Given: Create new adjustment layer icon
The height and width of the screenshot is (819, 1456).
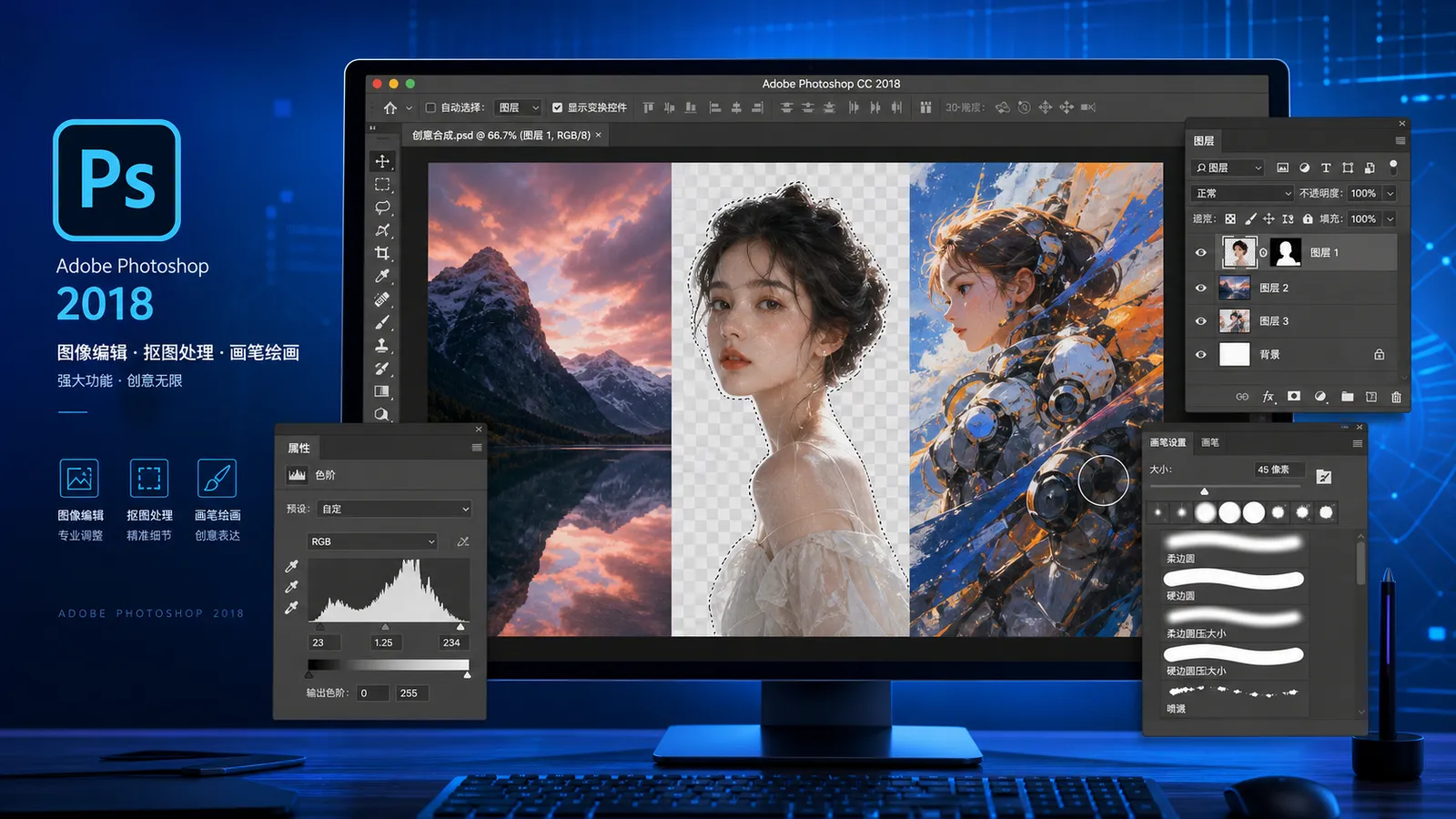Looking at the screenshot, I should click(x=1320, y=397).
